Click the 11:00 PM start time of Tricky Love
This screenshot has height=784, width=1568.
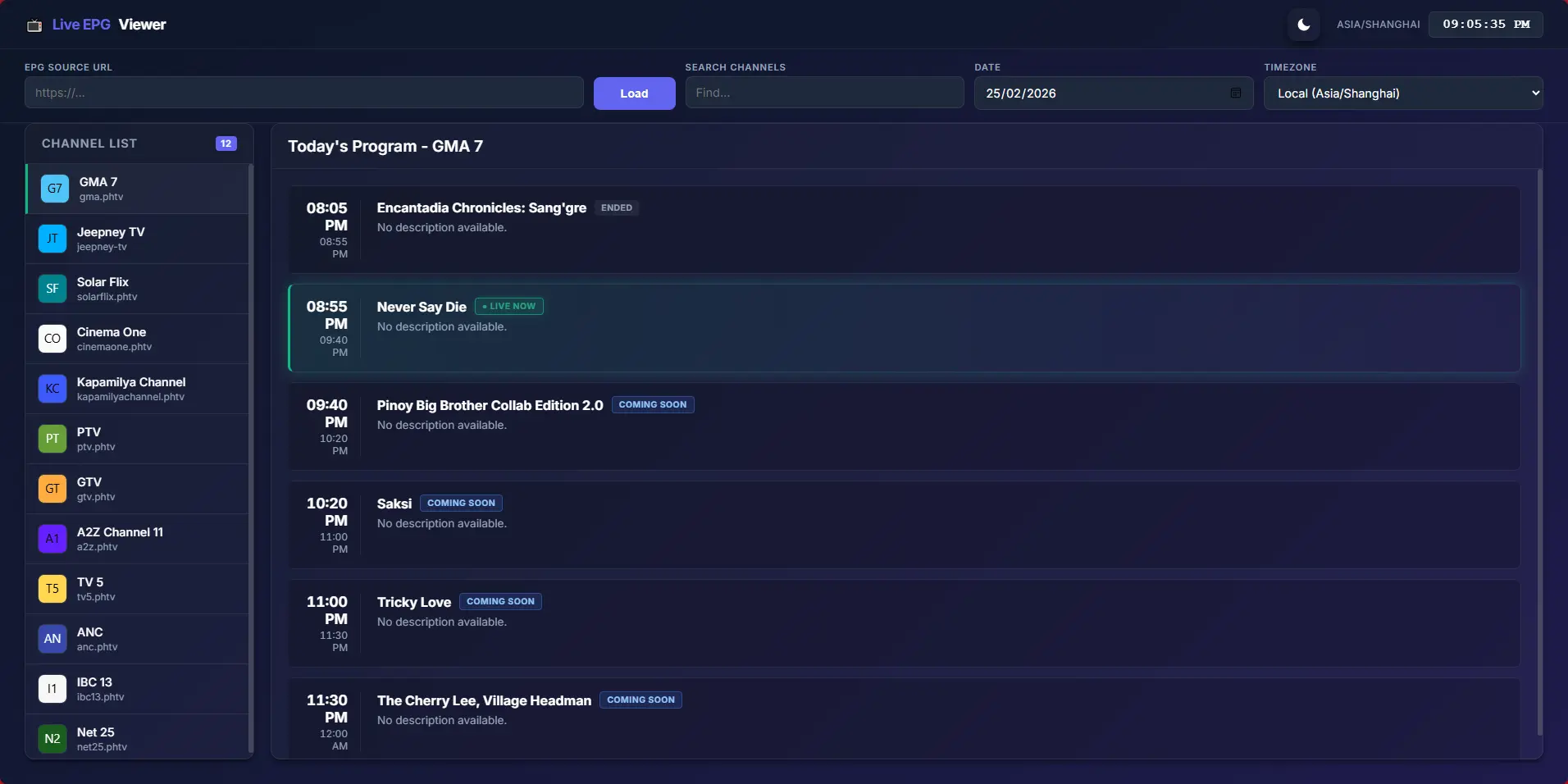(327, 610)
